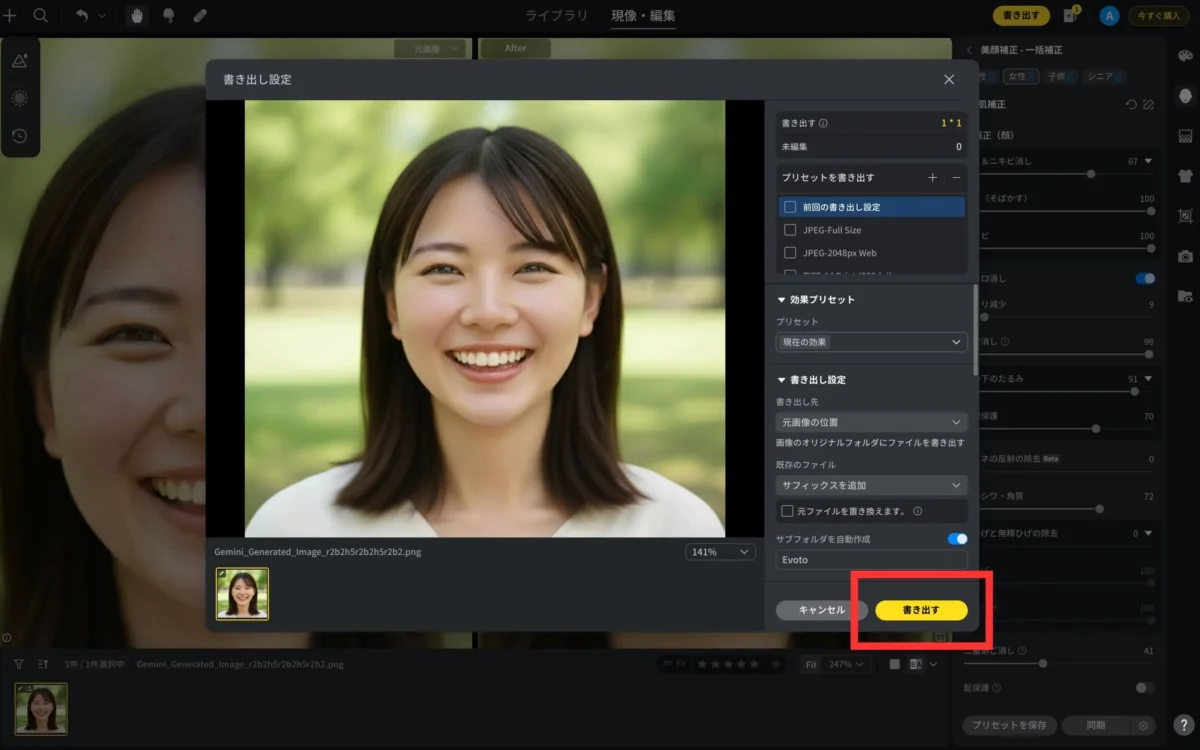Click the undo arrow icon
Viewport: 1200px width, 750px height.
point(82,15)
